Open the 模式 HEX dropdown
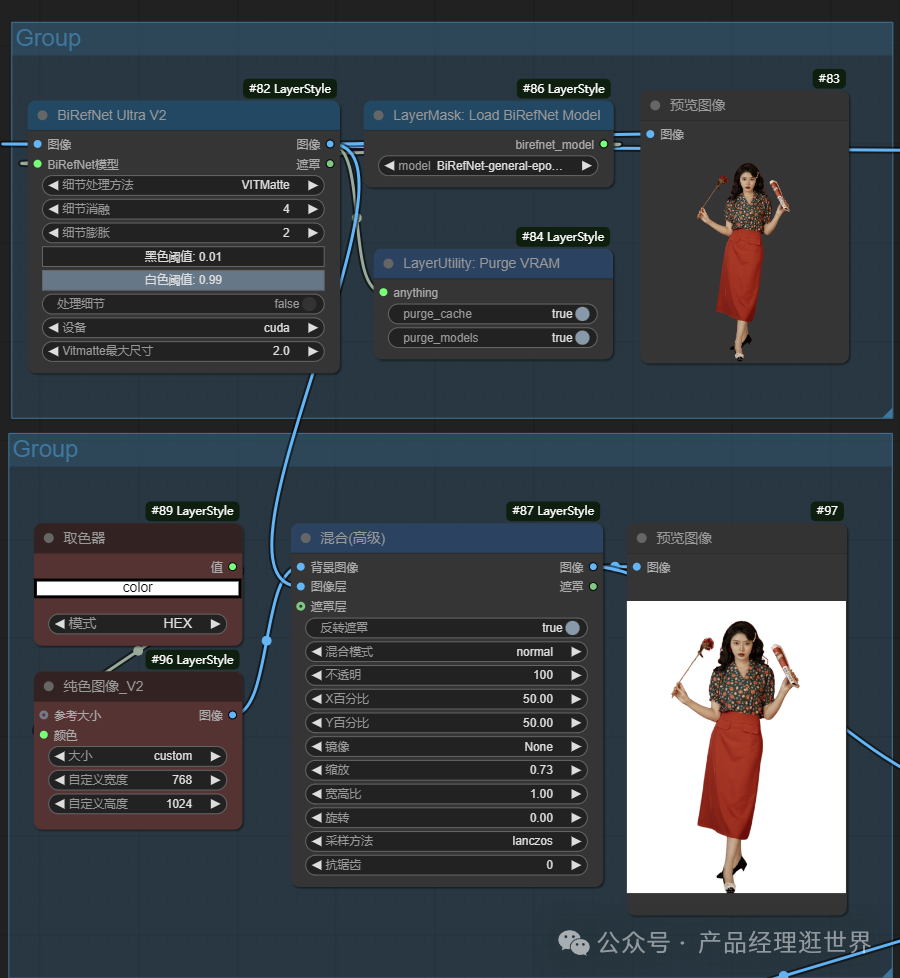This screenshot has width=900, height=978. 137,624
